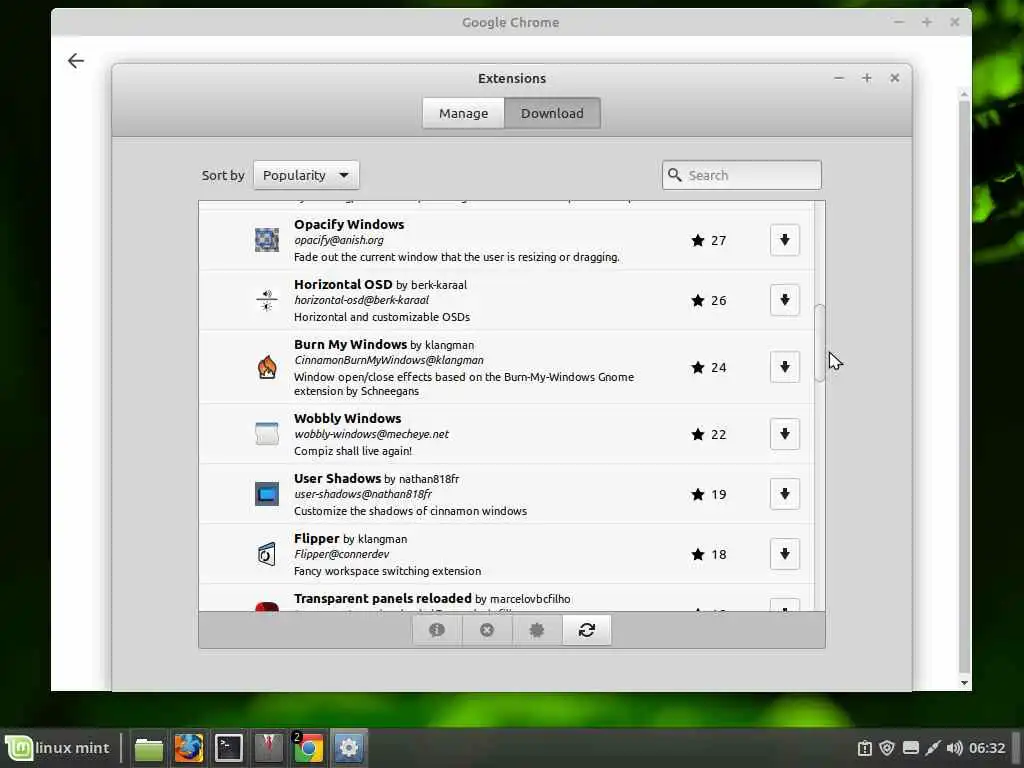The height and width of the screenshot is (768, 1024).
Task: Select the Flipper row title
Action: [x=317, y=538]
